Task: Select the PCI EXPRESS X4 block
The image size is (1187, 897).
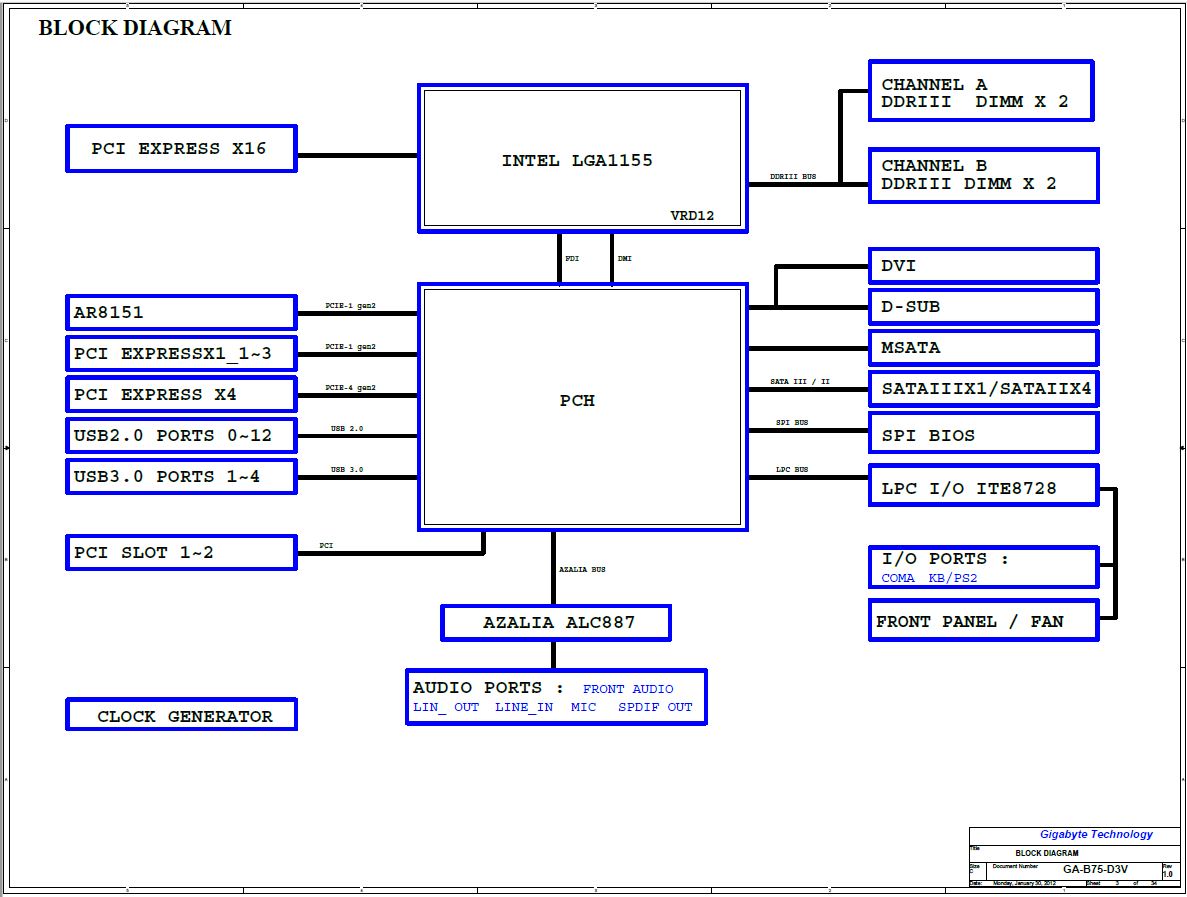Action: tap(181, 394)
